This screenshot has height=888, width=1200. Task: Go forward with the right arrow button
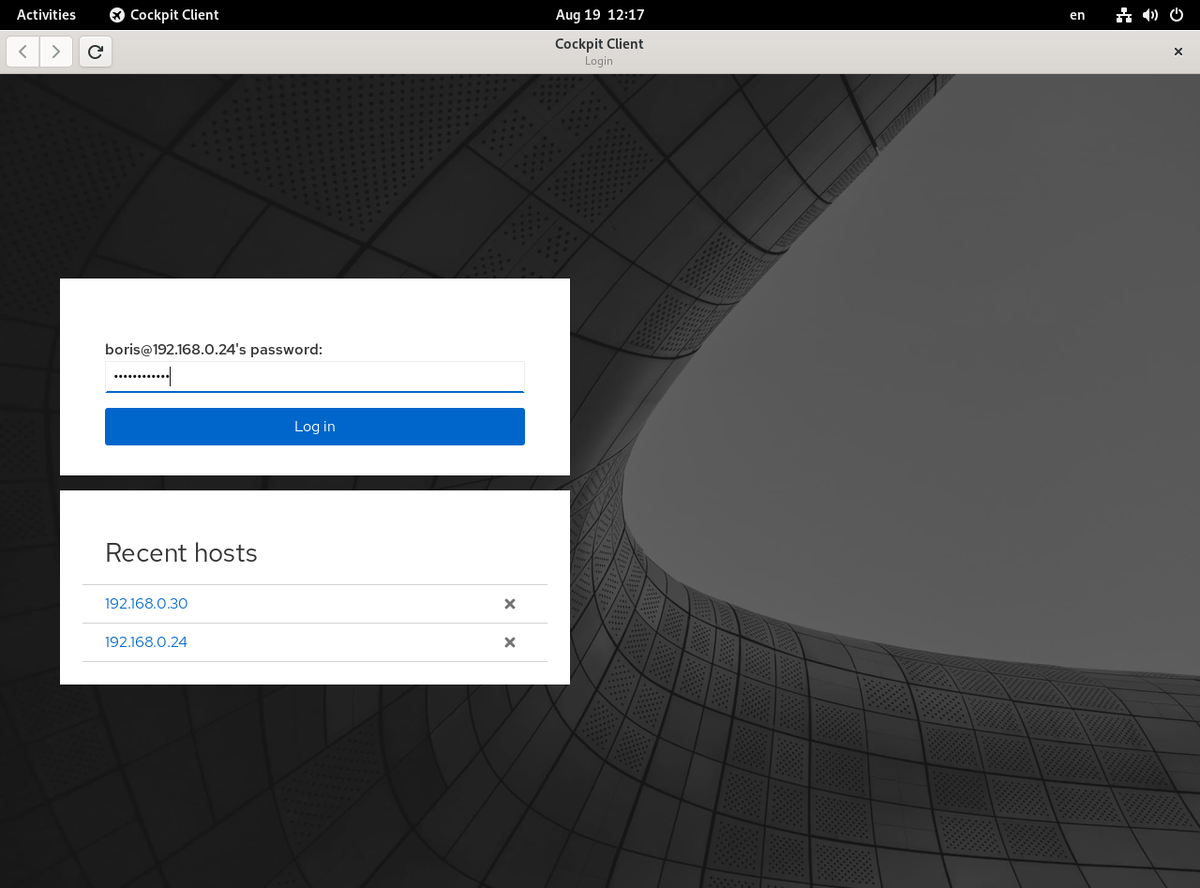point(56,52)
